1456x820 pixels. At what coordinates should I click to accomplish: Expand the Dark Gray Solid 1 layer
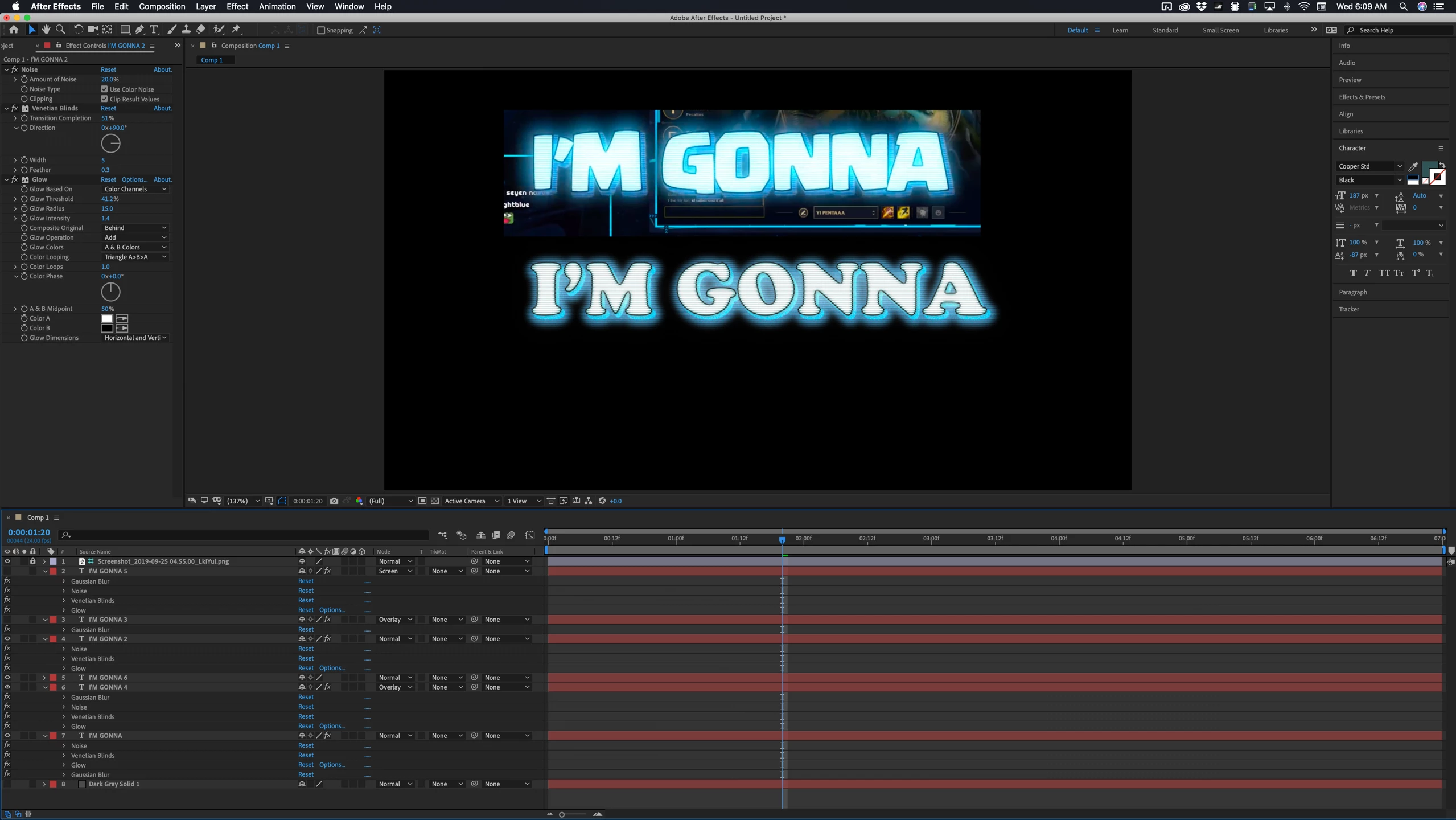(x=44, y=784)
